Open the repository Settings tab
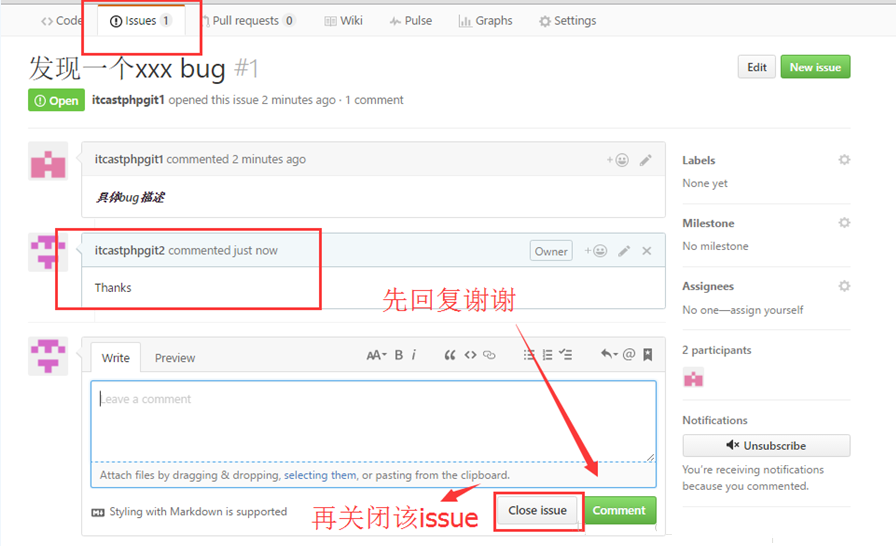Viewport: 896px width, 546px height. [567, 21]
